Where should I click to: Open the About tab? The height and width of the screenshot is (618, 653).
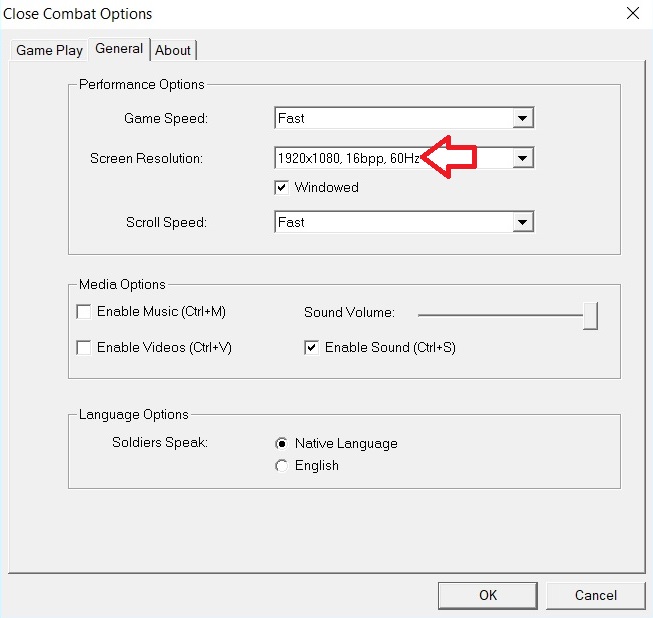(173, 50)
